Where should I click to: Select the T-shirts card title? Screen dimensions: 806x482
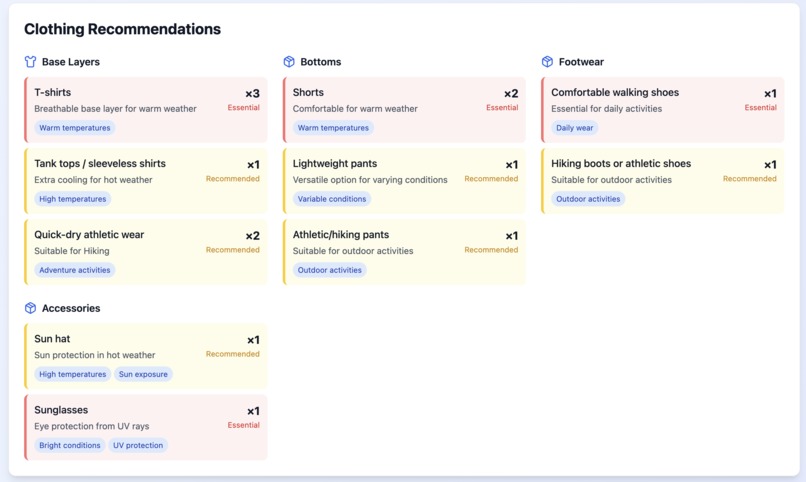(52, 92)
